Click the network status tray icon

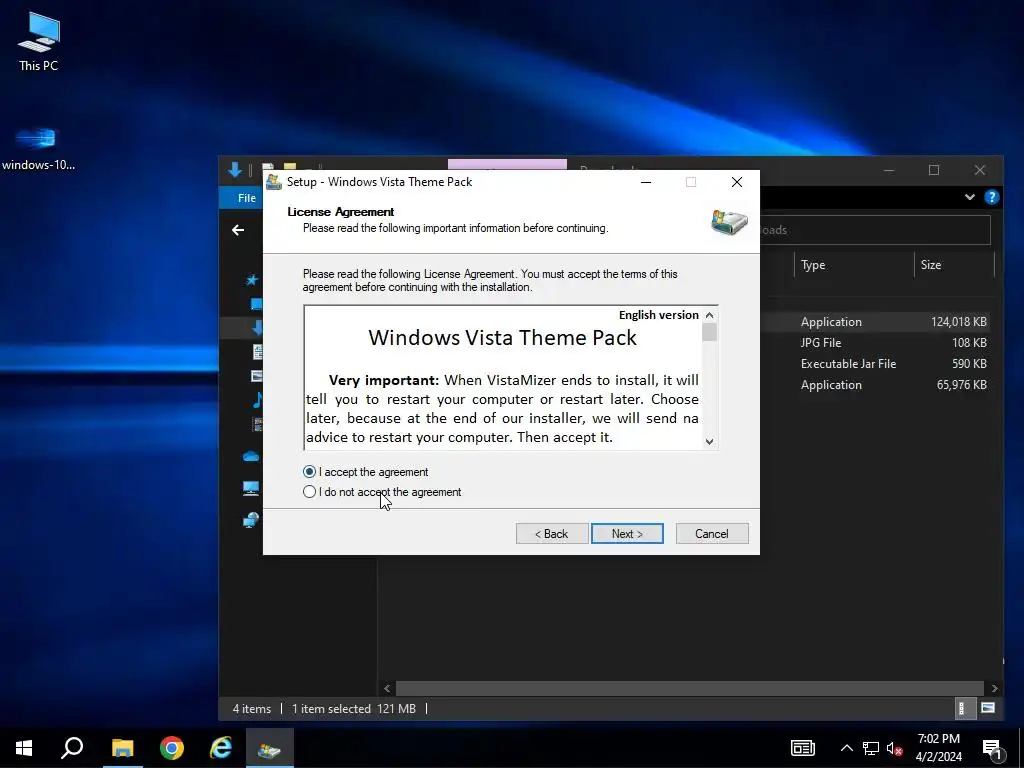pyautogui.click(x=871, y=748)
